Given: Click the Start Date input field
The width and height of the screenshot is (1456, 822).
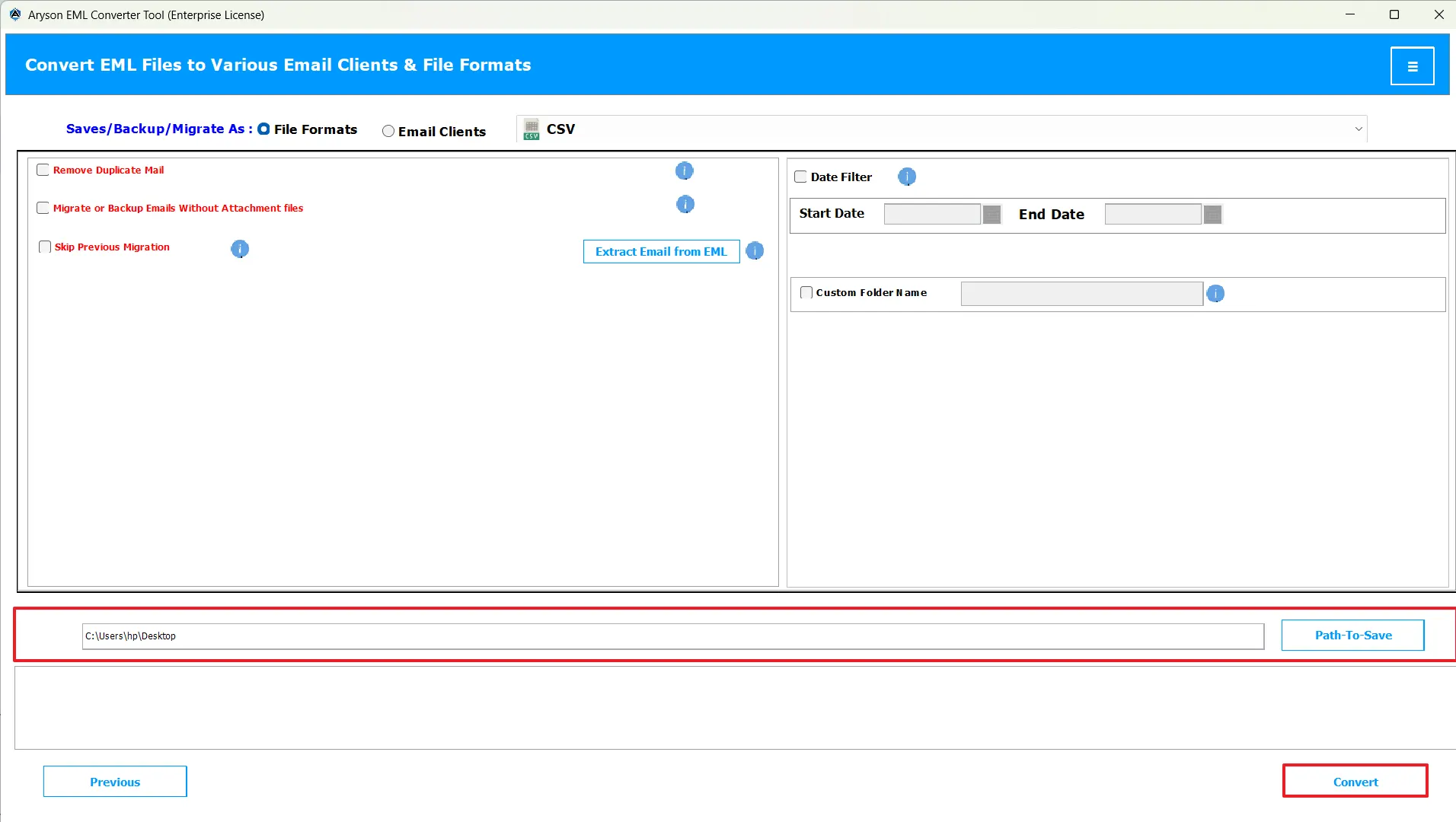Looking at the screenshot, I should pyautogui.click(x=932, y=215).
